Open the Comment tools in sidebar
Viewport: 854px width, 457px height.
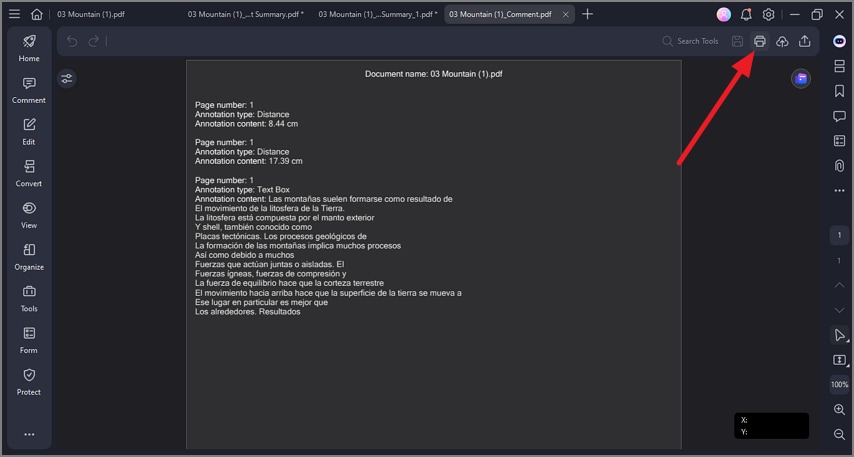[29, 90]
